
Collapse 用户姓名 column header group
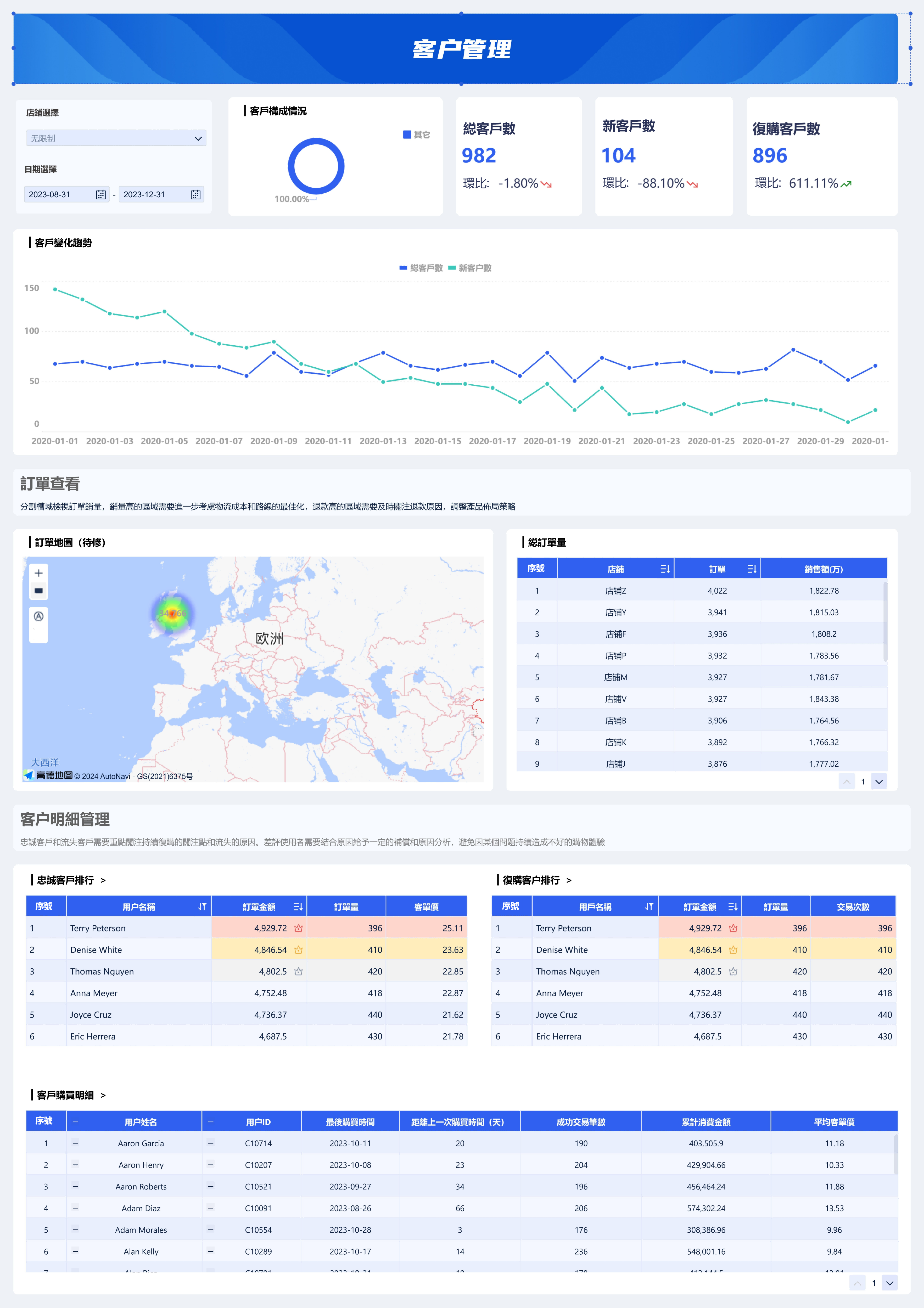point(75,1122)
